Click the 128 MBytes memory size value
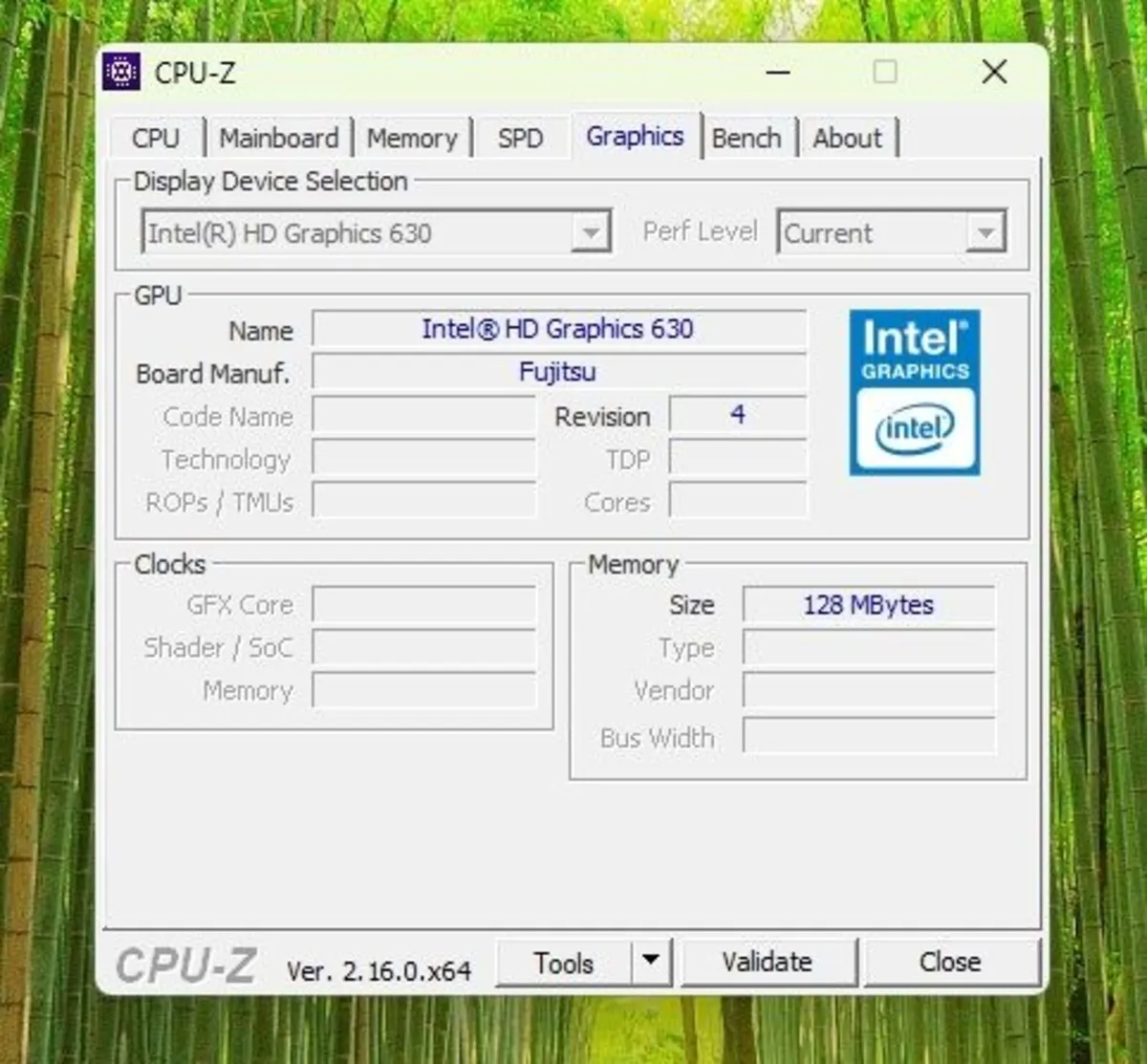 869,604
